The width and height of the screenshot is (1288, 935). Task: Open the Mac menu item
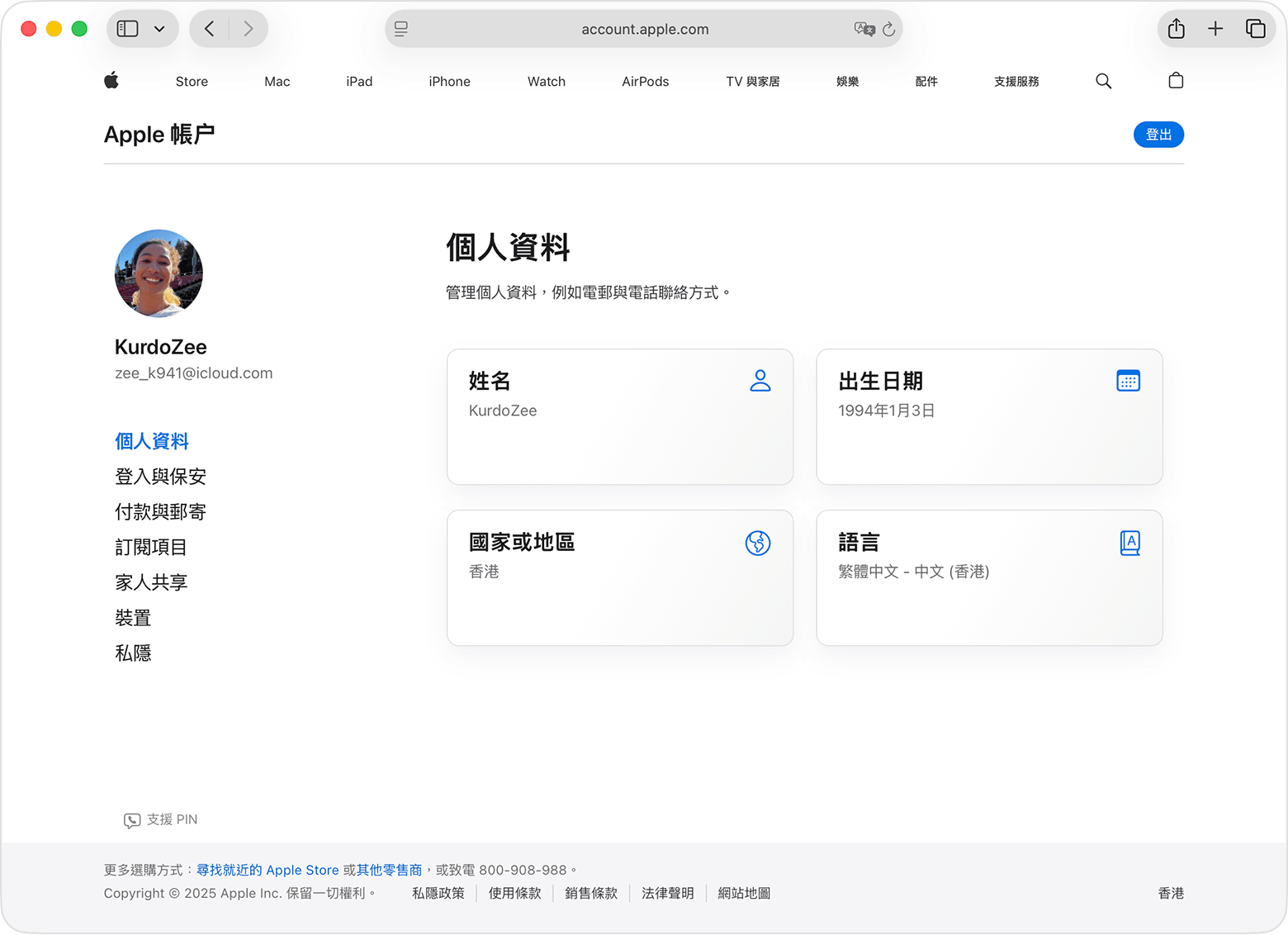[x=277, y=81]
